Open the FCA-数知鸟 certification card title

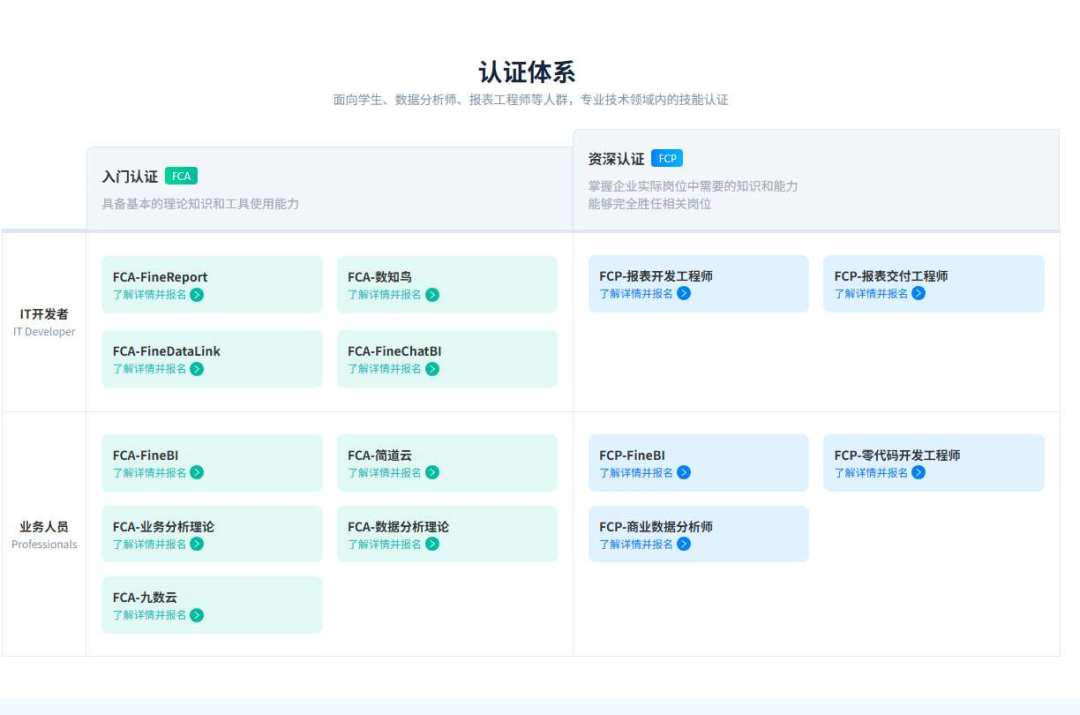(380, 277)
